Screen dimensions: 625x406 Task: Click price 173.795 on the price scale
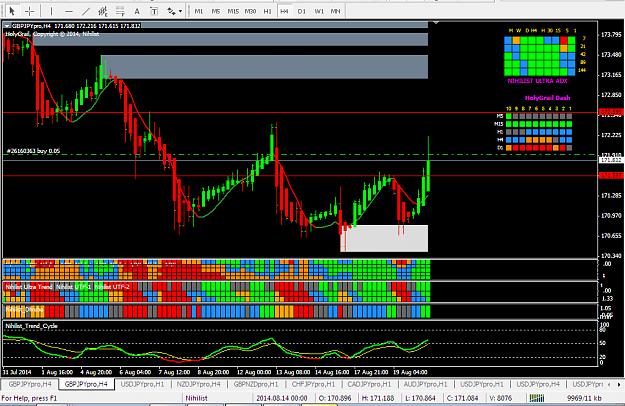coord(611,35)
